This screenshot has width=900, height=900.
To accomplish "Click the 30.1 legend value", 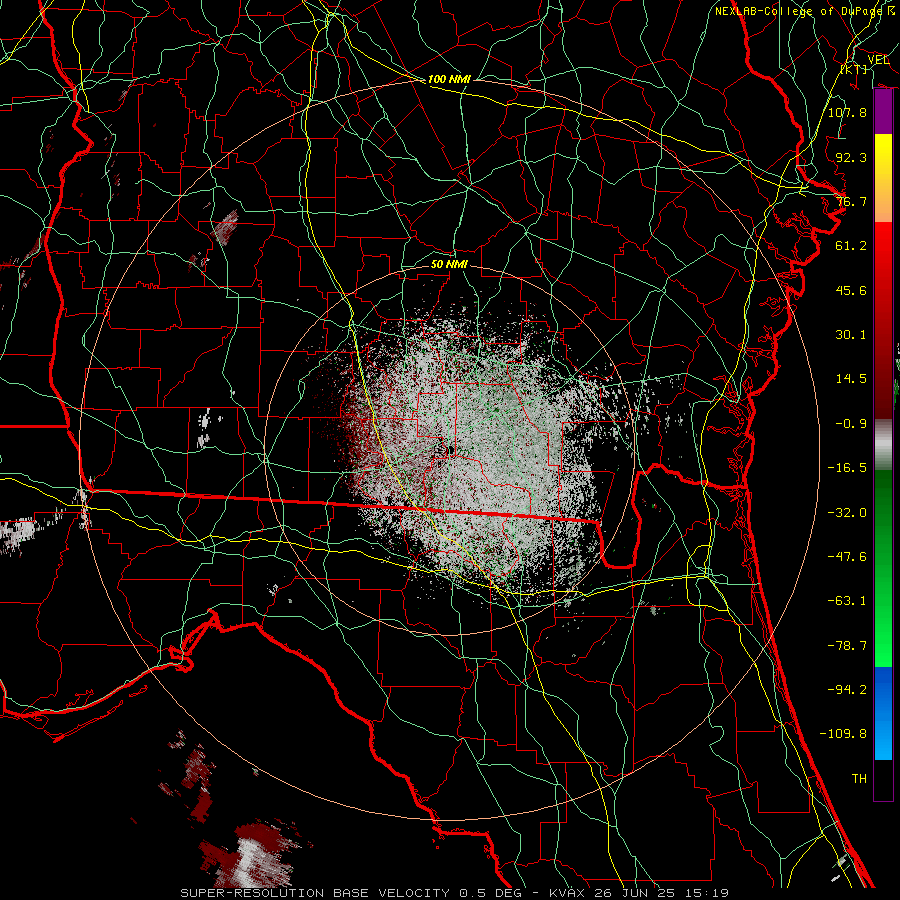I will point(851,335).
